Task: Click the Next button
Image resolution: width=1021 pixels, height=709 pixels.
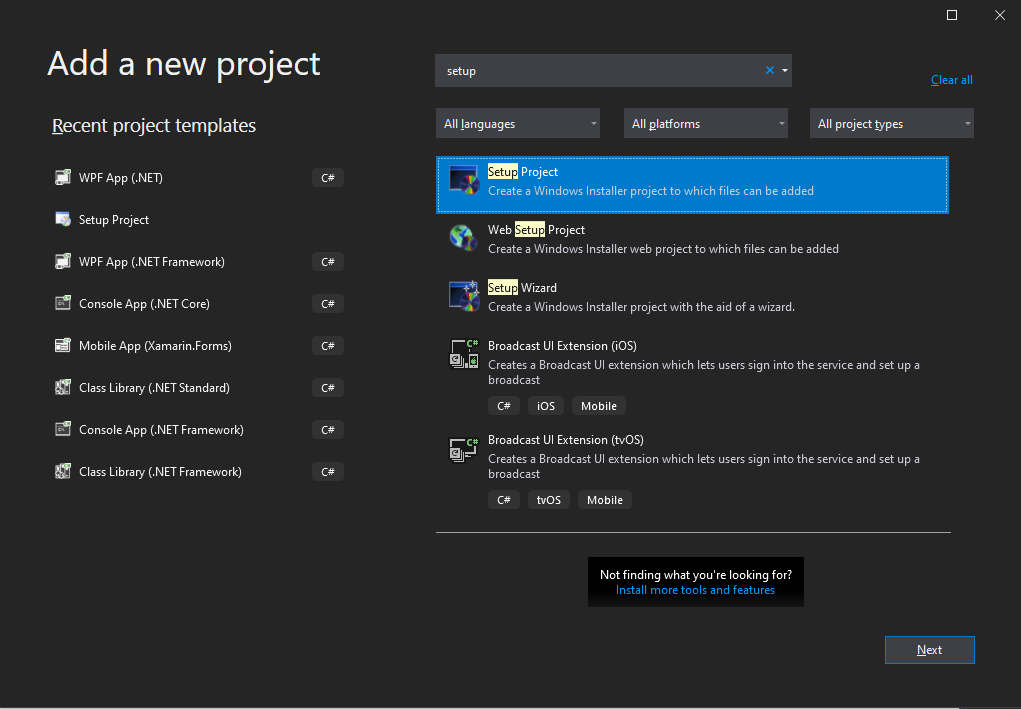Action: point(929,650)
